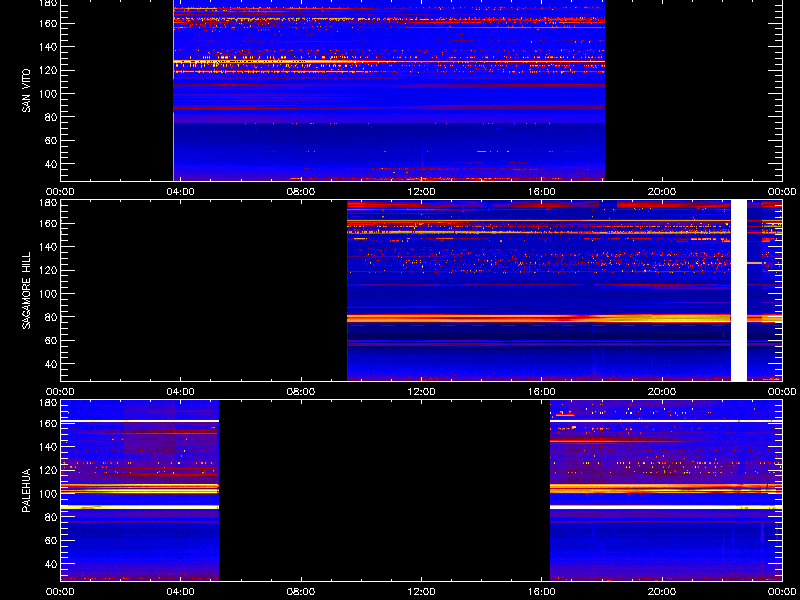
Task: Click the SAN VITO station axis label
Action: click(27, 91)
